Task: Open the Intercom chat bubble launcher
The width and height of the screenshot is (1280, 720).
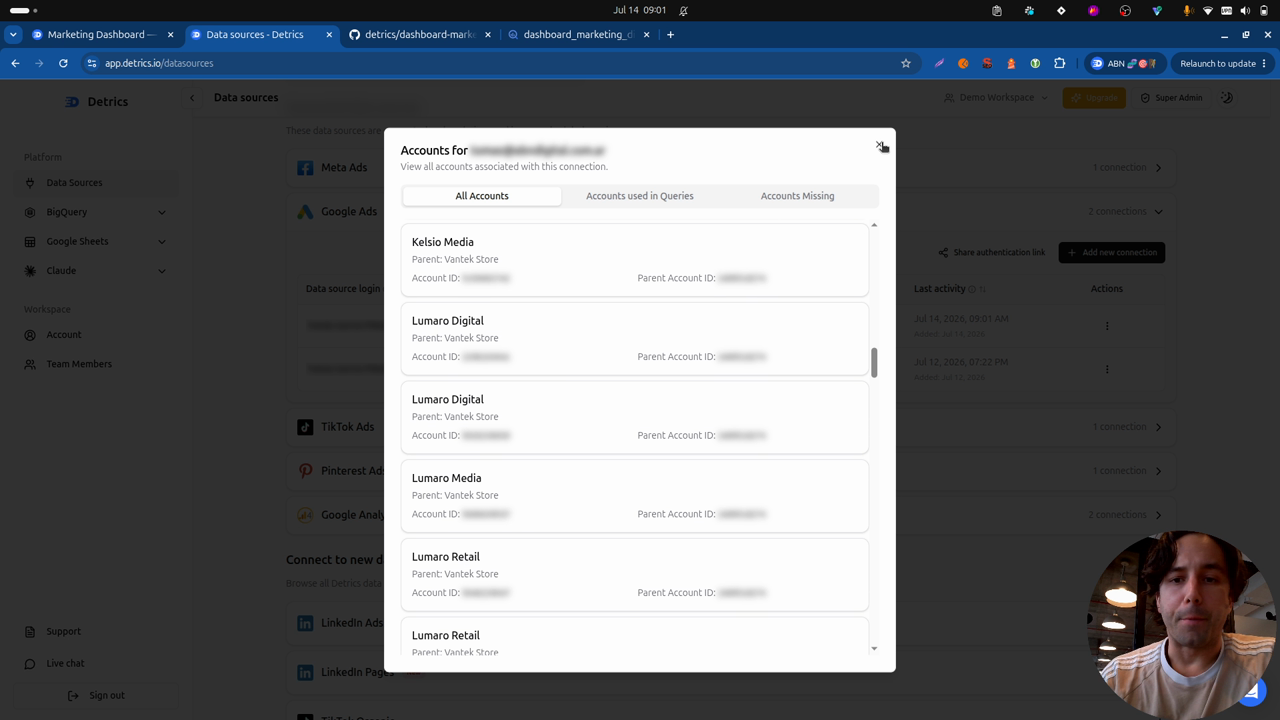Action: [1252, 691]
